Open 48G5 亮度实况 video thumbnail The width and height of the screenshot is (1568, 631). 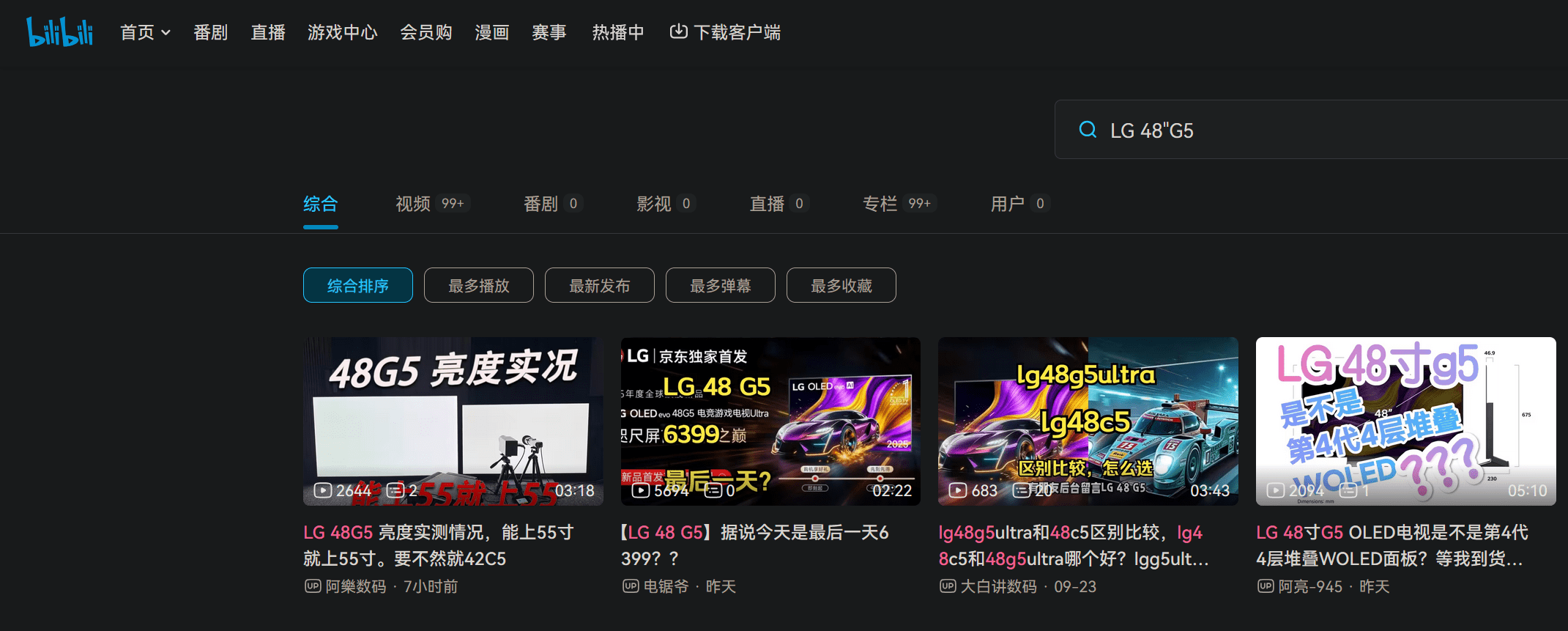[x=453, y=421]
